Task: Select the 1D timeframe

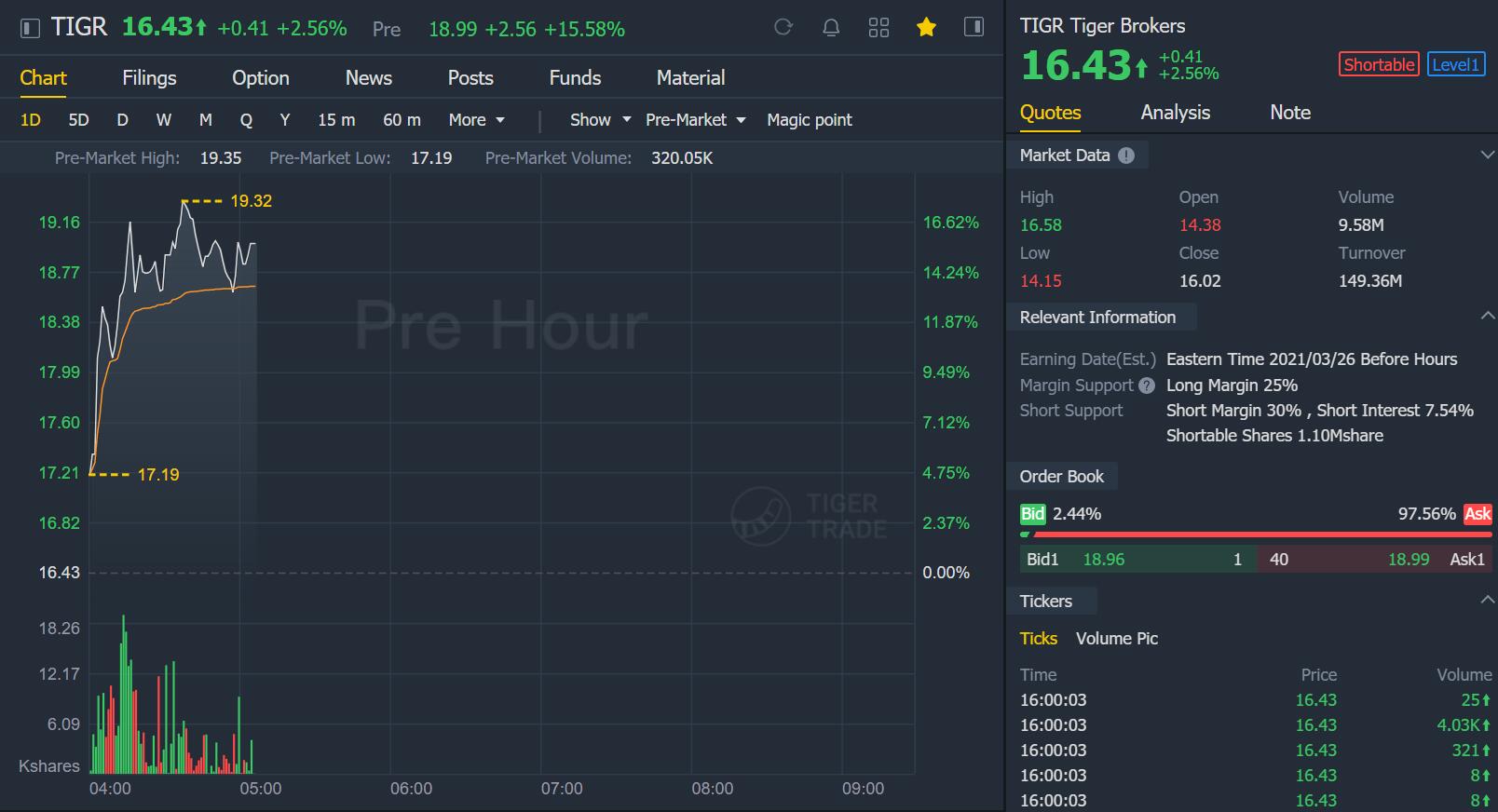Action: point(31,120)
